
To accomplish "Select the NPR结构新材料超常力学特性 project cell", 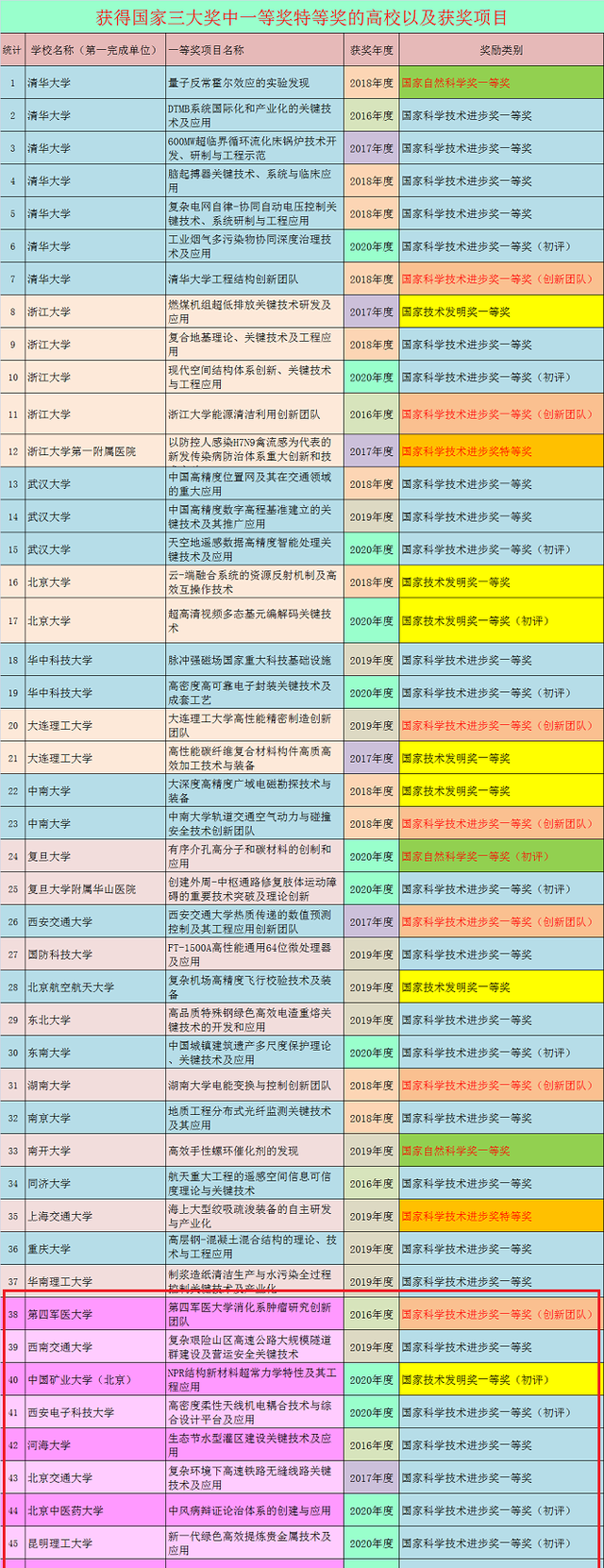I will click(x=255, y=1380).
